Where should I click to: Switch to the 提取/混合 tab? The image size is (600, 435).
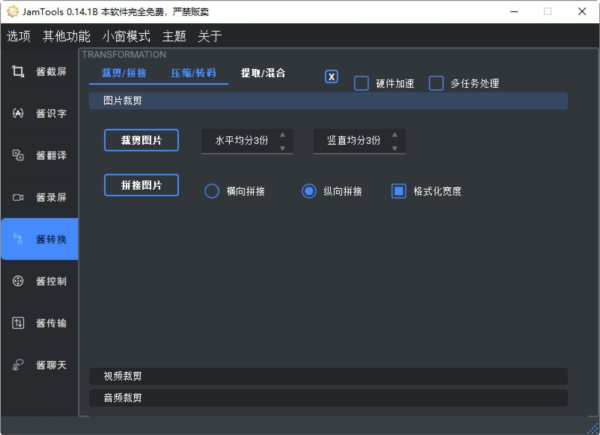263,73
